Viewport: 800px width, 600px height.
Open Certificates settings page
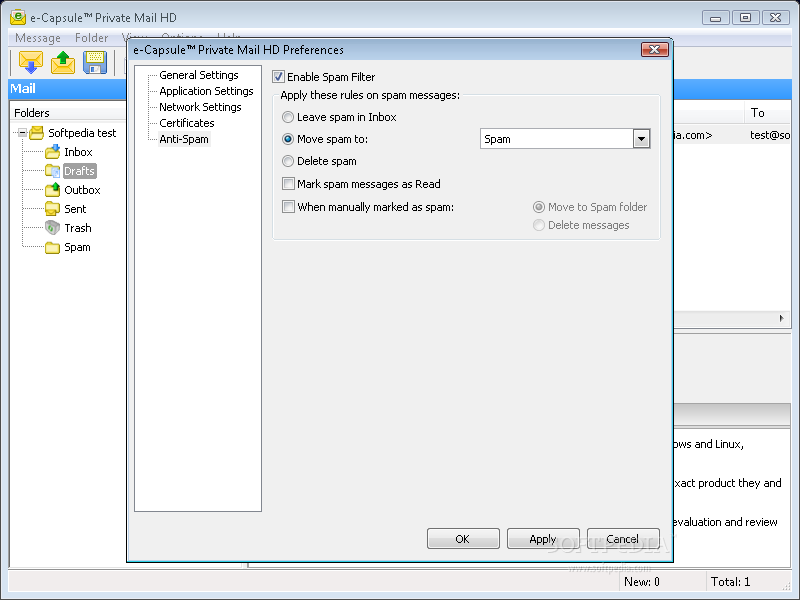[x=187, y=123]
